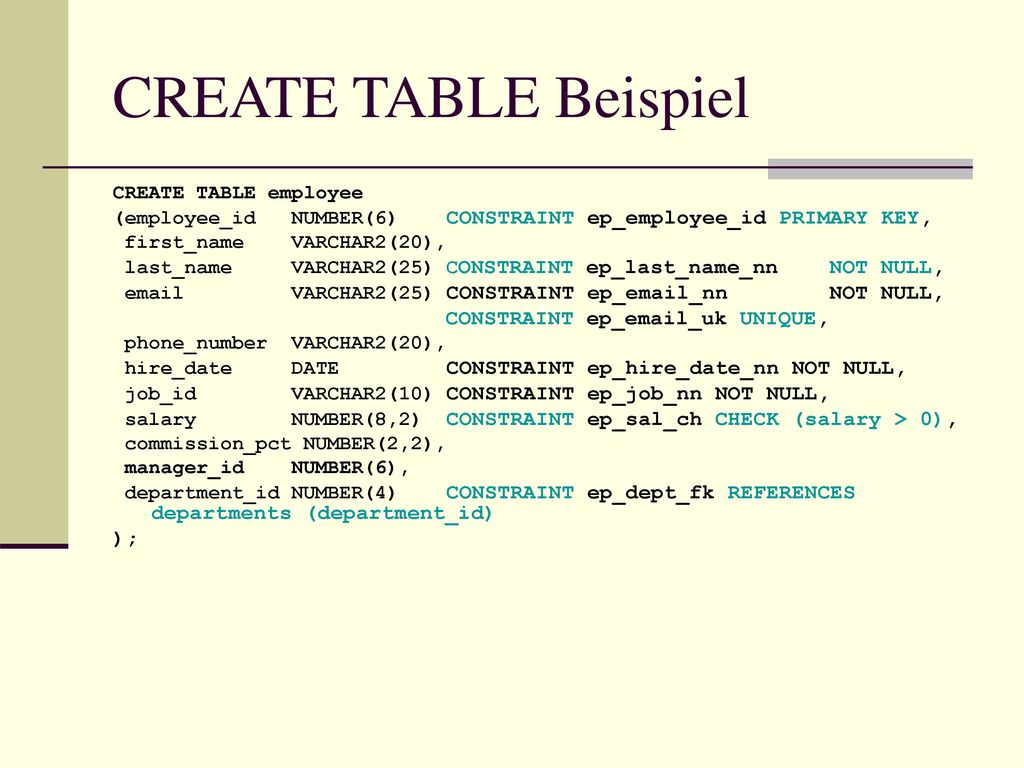Click the "ep_dept_fk" constraint name
Image resolution: width=1024 pixels, height=768 pixels.
650,493
